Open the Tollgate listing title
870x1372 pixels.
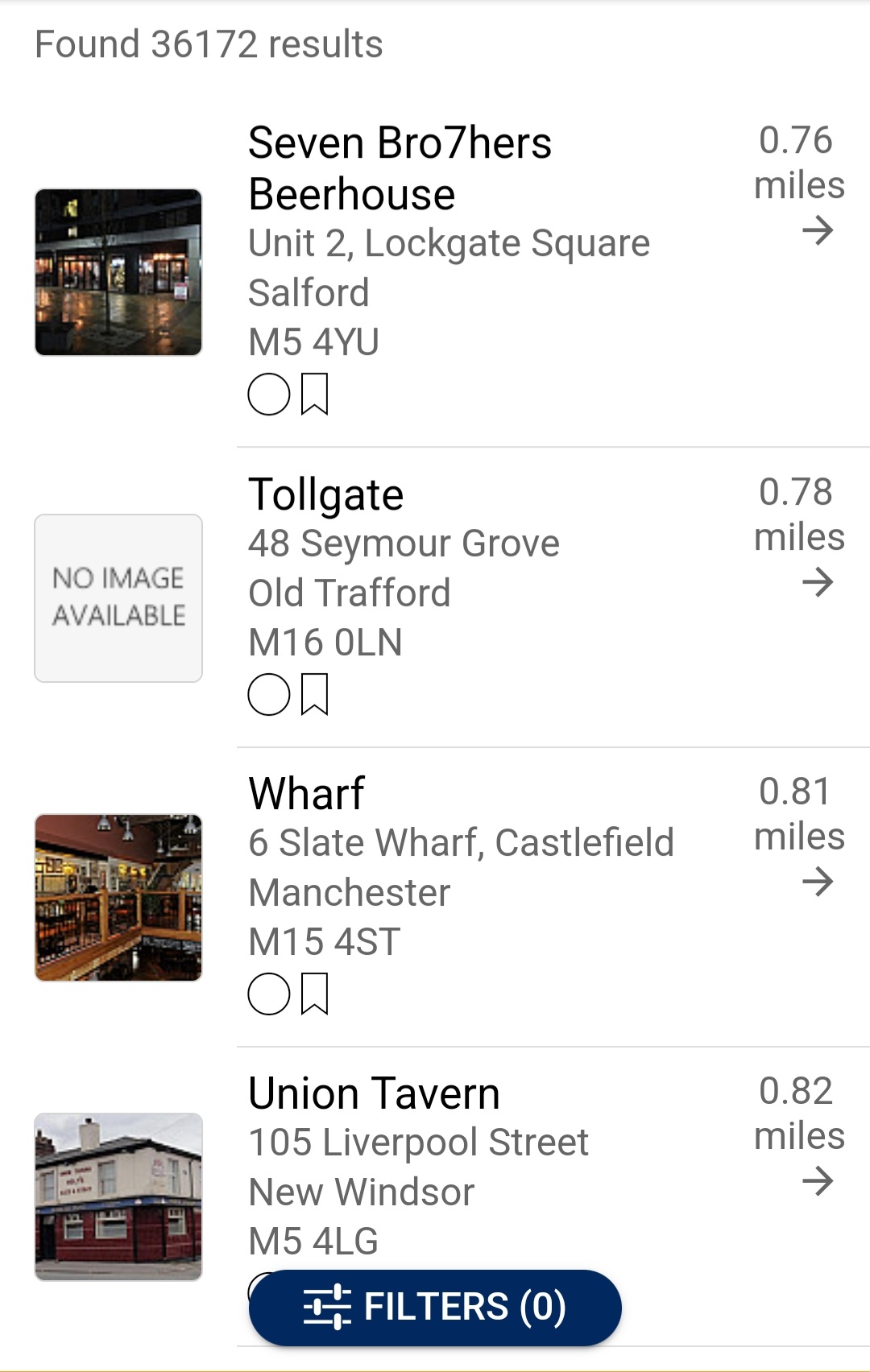(x=325, y=494)
